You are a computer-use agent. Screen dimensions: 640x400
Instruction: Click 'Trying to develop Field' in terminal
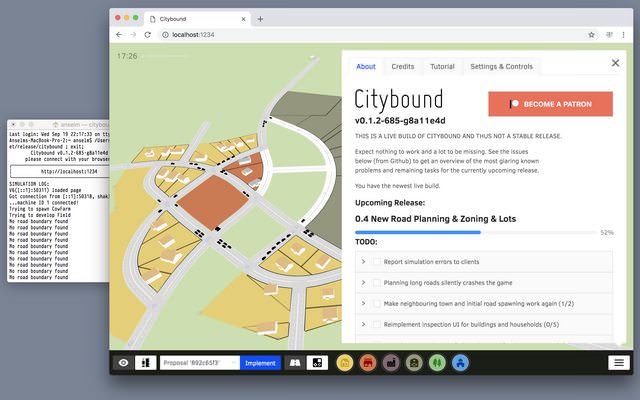[x=40, y=215]
